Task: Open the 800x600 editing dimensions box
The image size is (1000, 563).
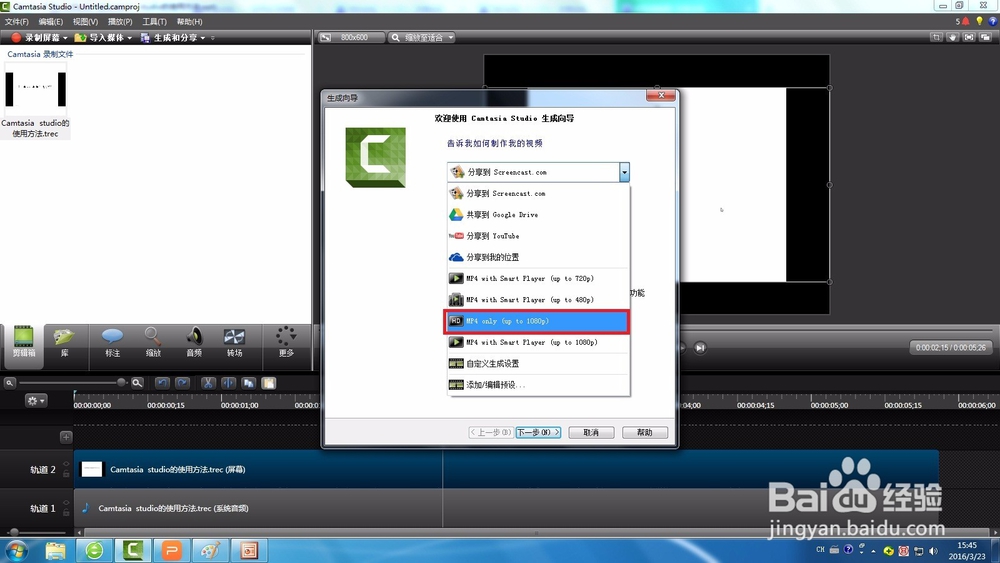Action: coord(352,38)
